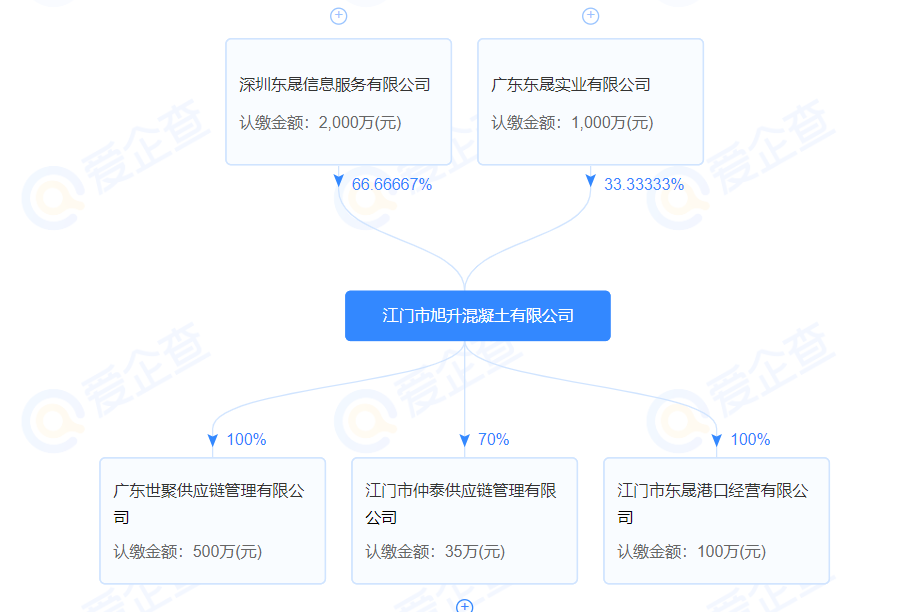Click the blue 江门市旭升混凝土有限公司 node
Image resolution: width=900 pixels, height=612 pixels.
477,316
